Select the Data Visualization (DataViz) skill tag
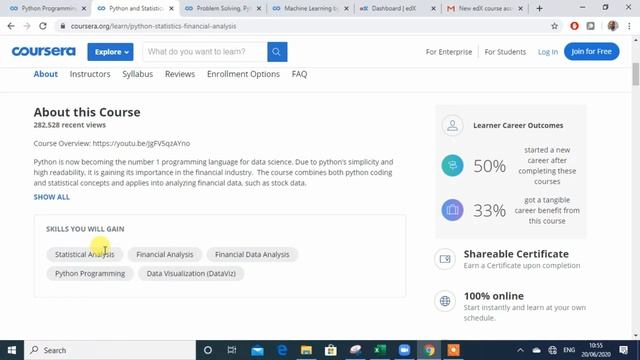Image resolution: width=640 pixels, height=360 pixels. 191,273
